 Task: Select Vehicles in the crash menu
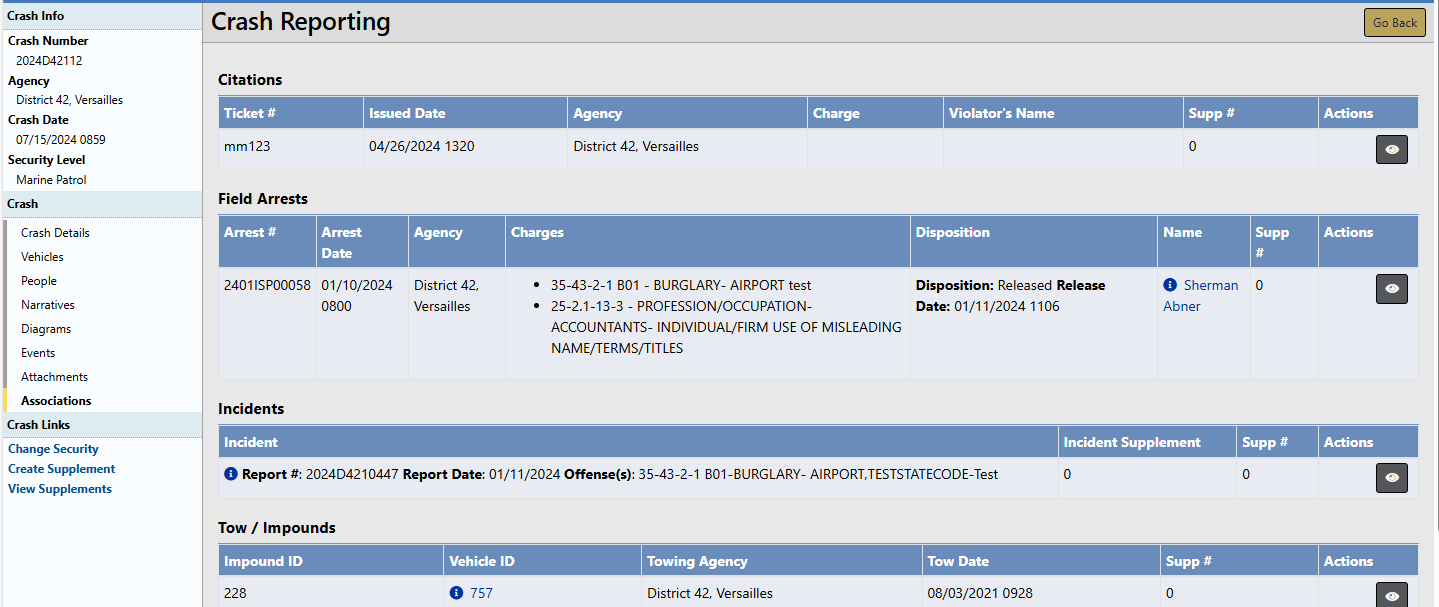click(42, 257)
